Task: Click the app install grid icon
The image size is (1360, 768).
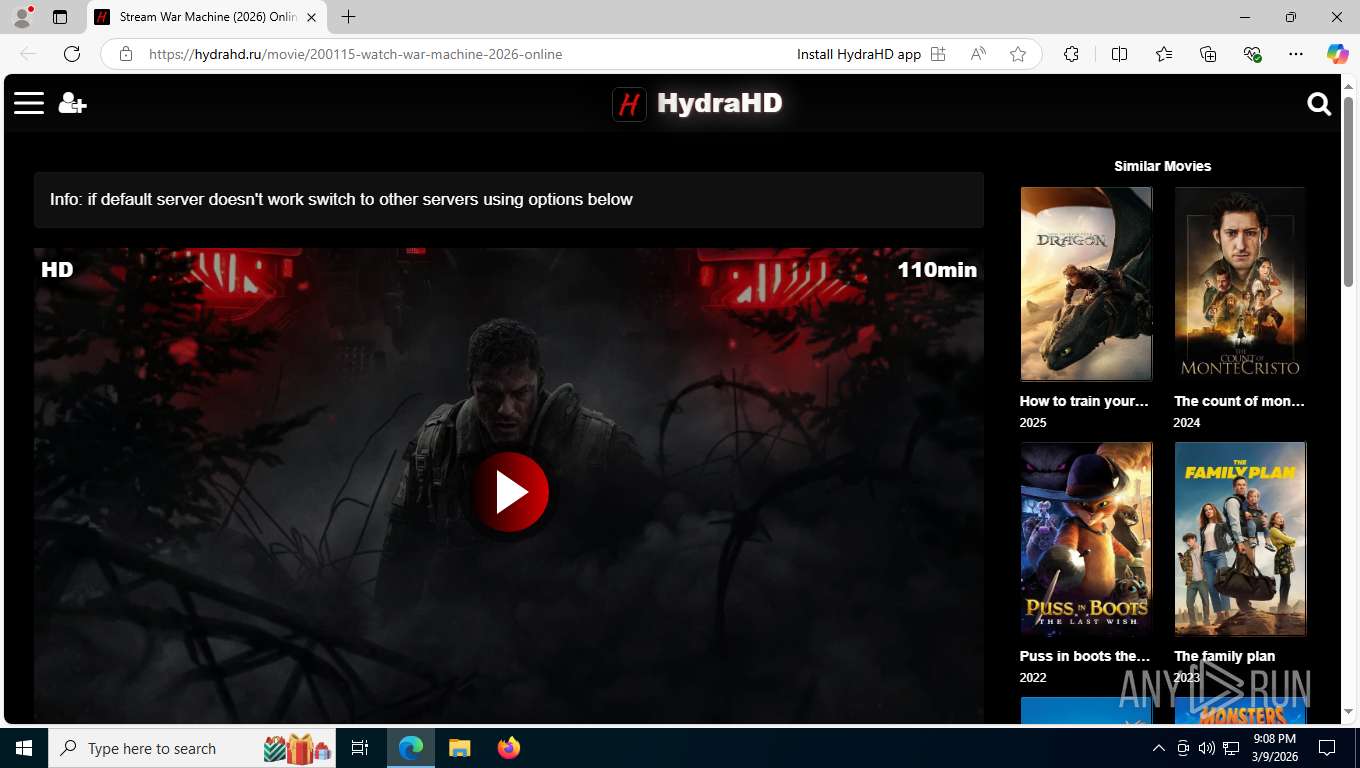Action: pyautogui.click(x=938, y=54)
